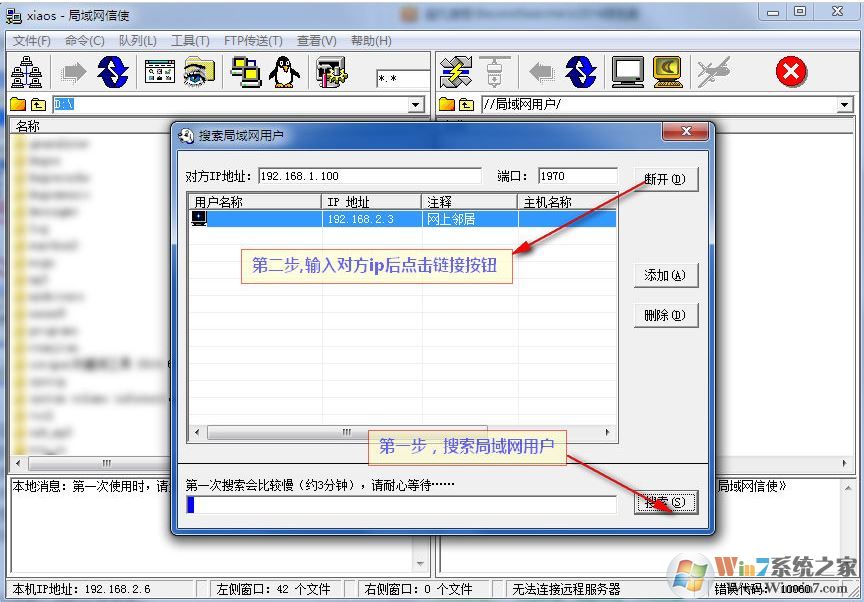Open the D:\ drive path dropdown
864x602 pixels.
click(x=417, y=103)
